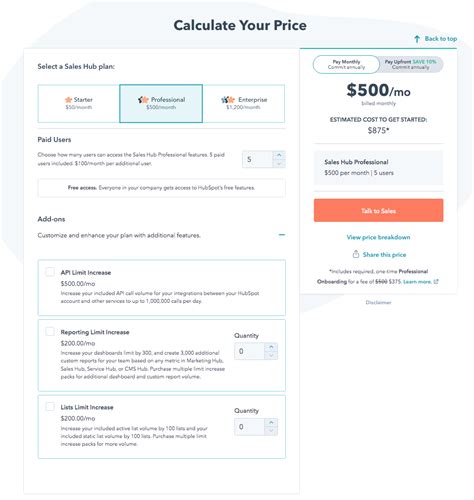Click the Share this price icon
The image size is (474, 500).
pyautogui.click(x=356, y=254)
